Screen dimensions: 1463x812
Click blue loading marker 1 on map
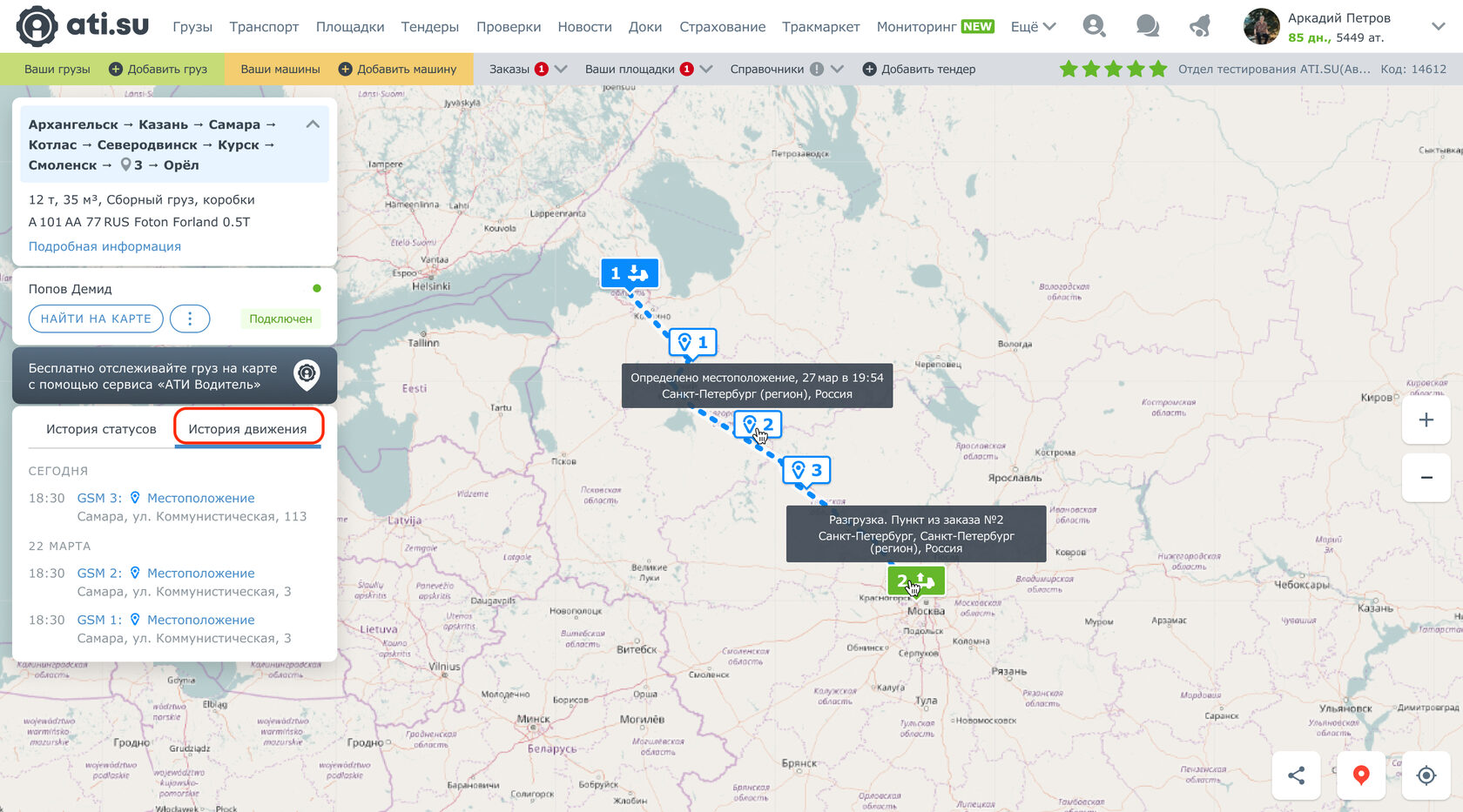click(x=629, y=273)
